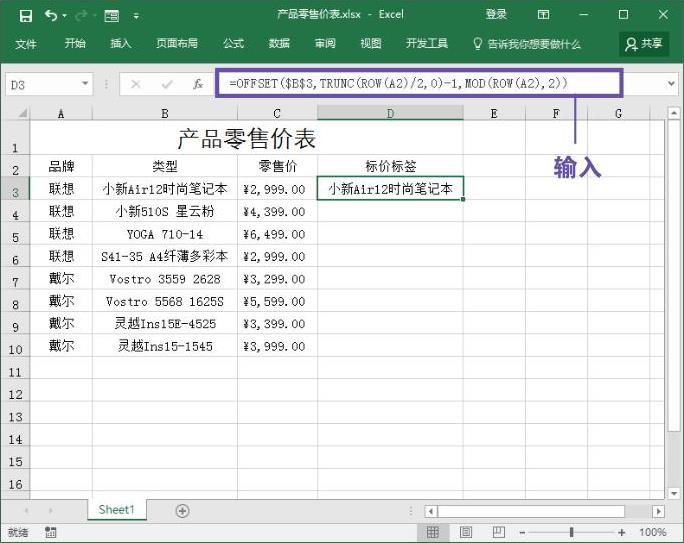Switch to Normal view icon
Image resolution: width=684 pixels, height=543 pixels.
433,532
